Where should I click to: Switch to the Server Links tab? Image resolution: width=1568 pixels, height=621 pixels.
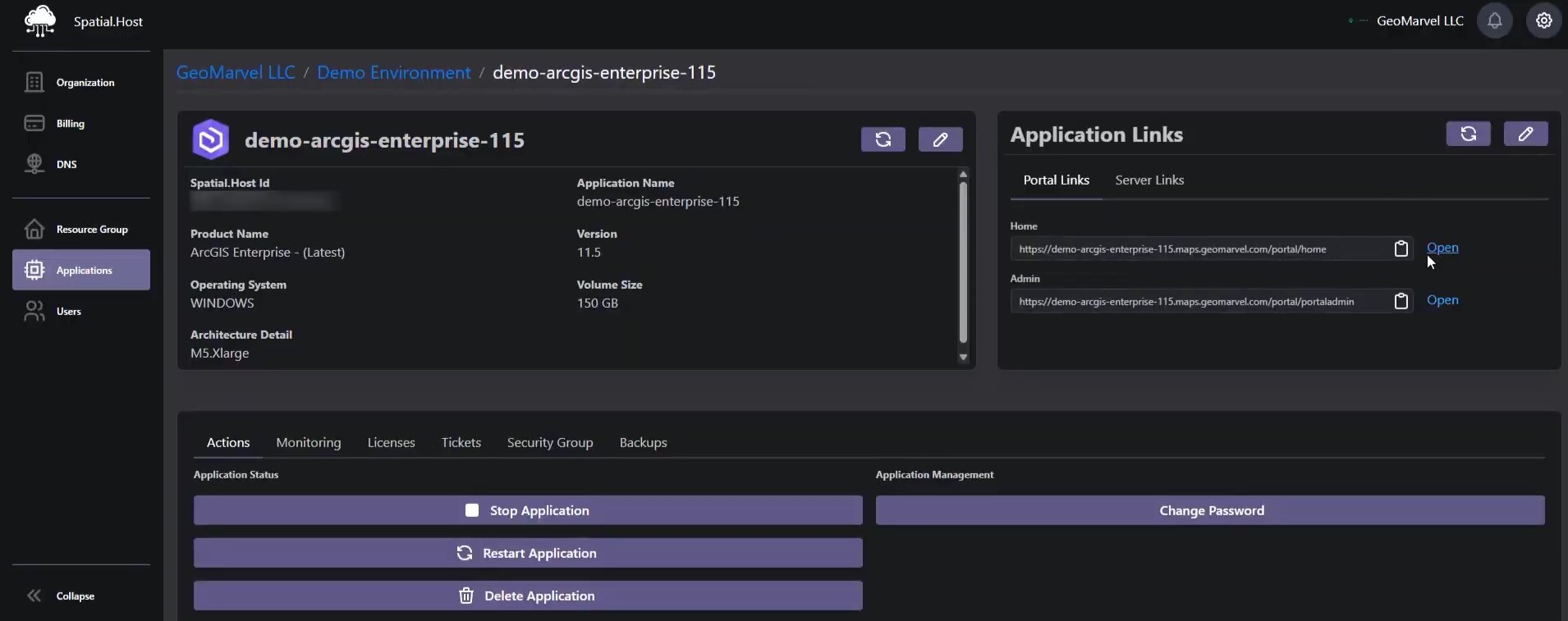[x=1149, y=180]
